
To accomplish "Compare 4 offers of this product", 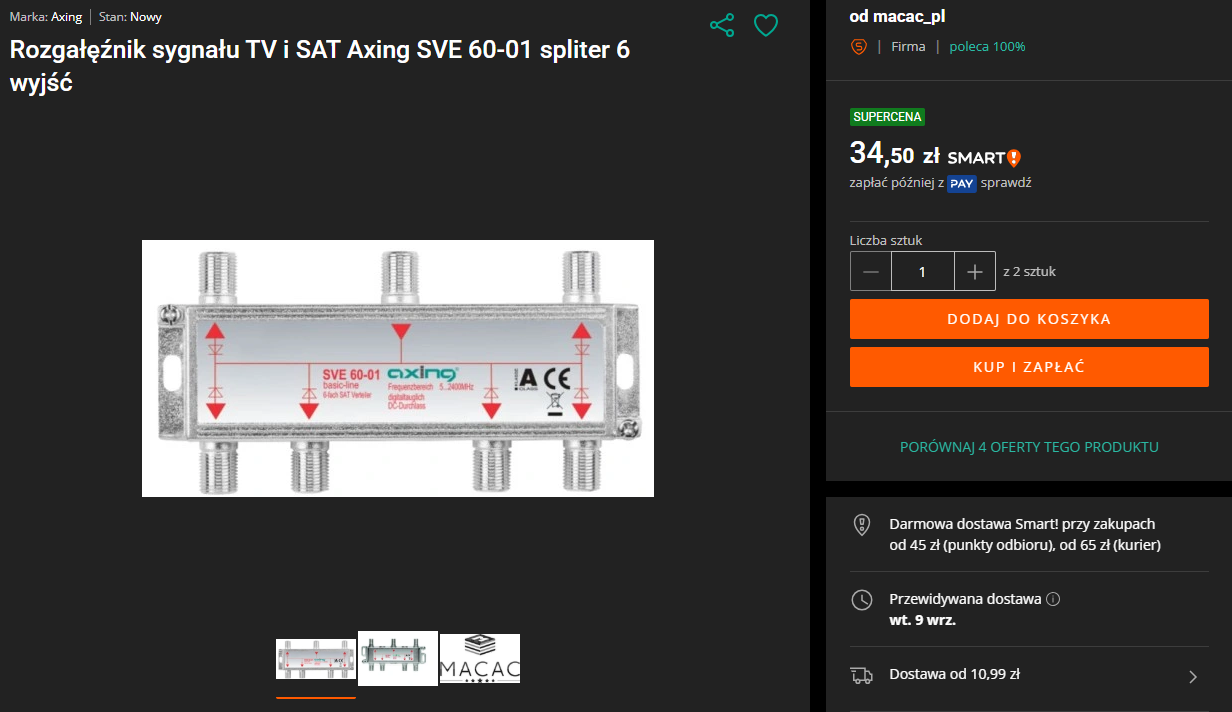I will [1029, 447].
